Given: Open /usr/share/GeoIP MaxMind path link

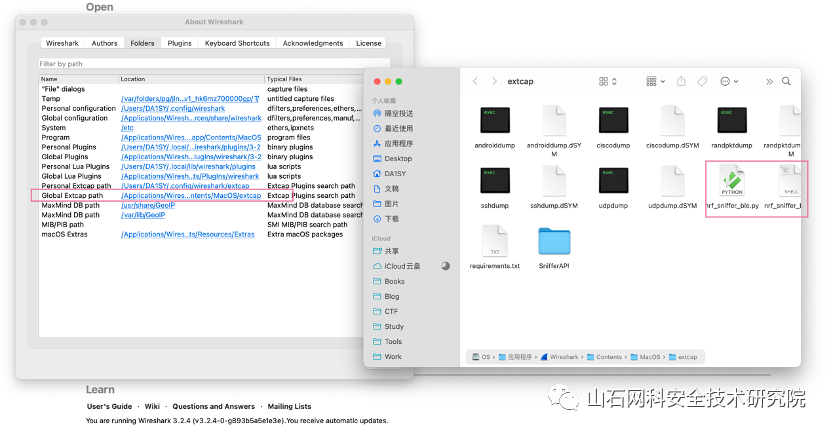Looking at the screenshot, I should [x=148, y=205].
